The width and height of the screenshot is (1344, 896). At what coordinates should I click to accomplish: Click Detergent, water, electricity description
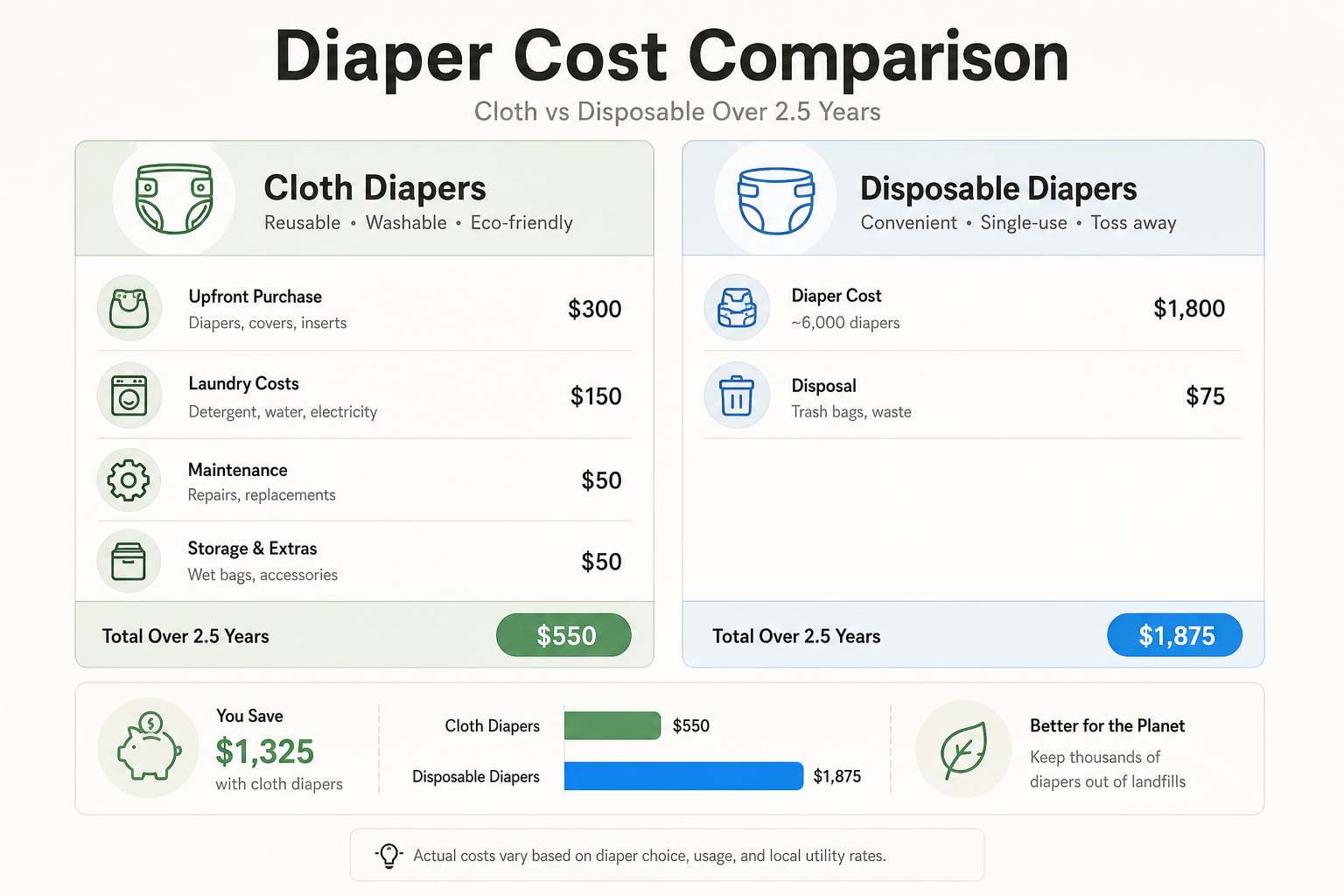tap(283, 412)
